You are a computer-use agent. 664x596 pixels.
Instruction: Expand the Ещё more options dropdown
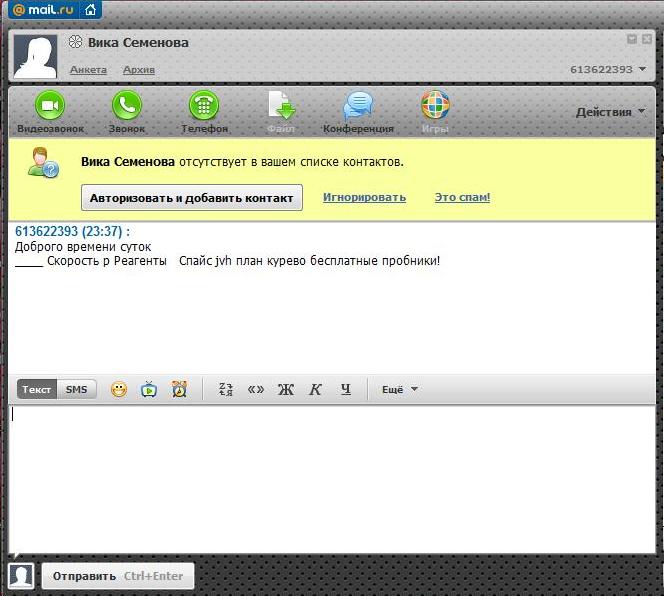[x=400, y=390]
